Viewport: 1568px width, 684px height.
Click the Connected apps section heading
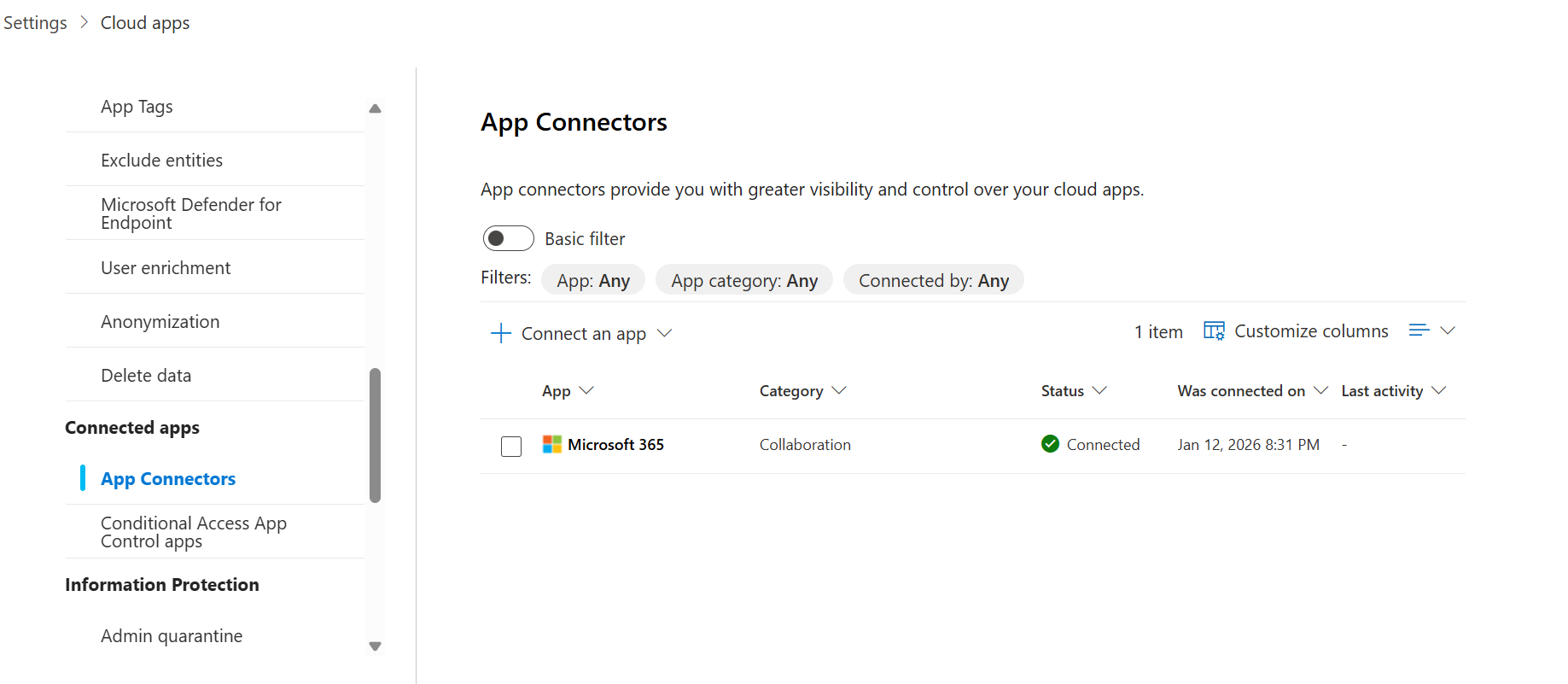(132, 427)
